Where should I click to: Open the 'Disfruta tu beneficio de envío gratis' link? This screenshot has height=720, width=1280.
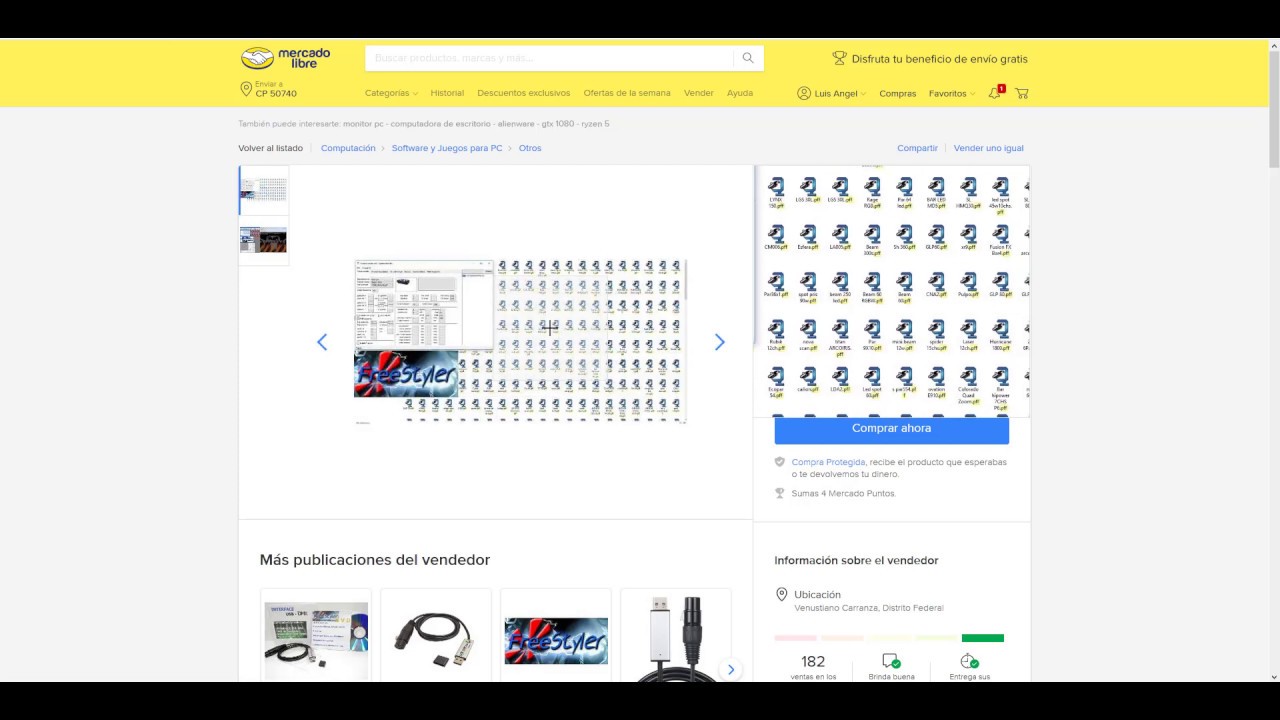coord(939,59)
